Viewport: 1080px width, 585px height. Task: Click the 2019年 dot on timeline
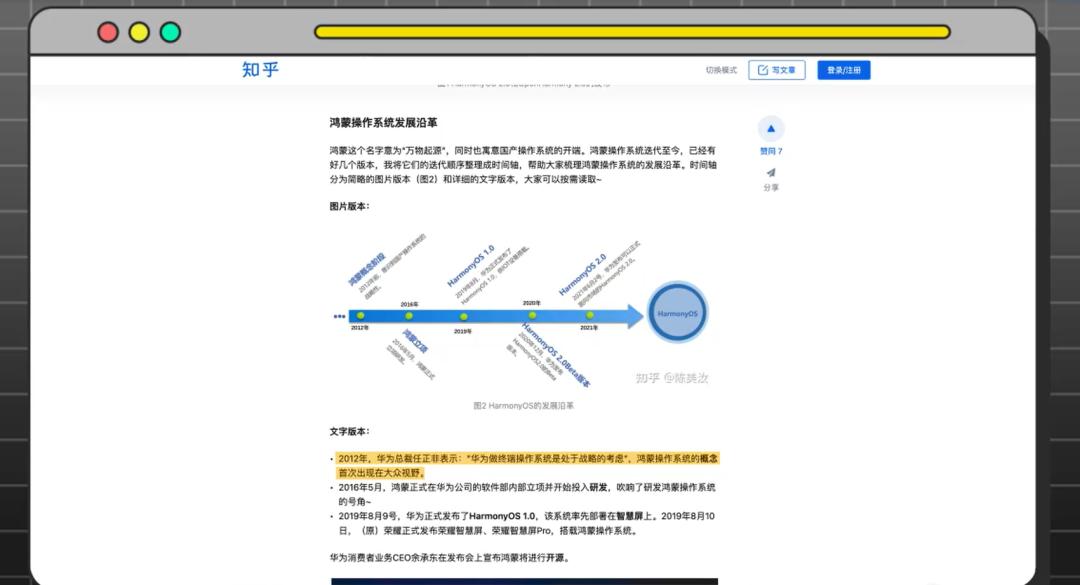tap(464, 317)
